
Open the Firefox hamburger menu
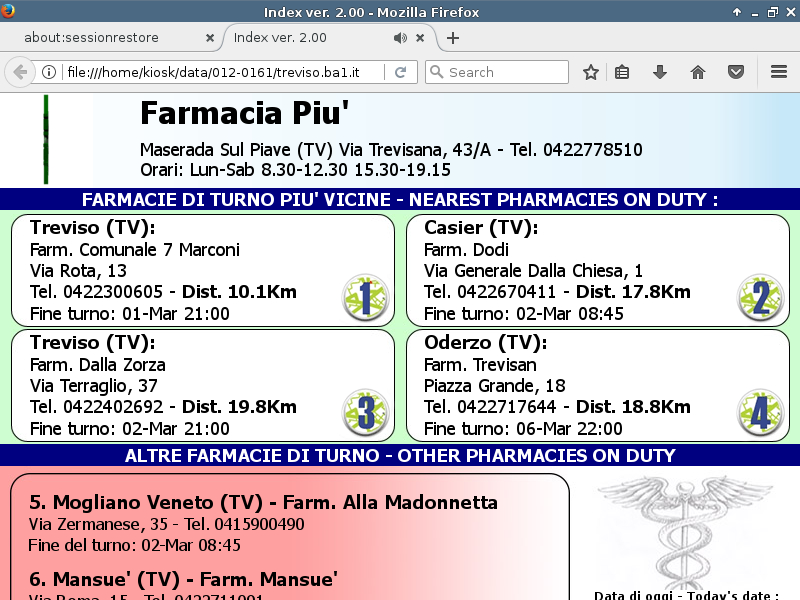[x=779, y=72]
